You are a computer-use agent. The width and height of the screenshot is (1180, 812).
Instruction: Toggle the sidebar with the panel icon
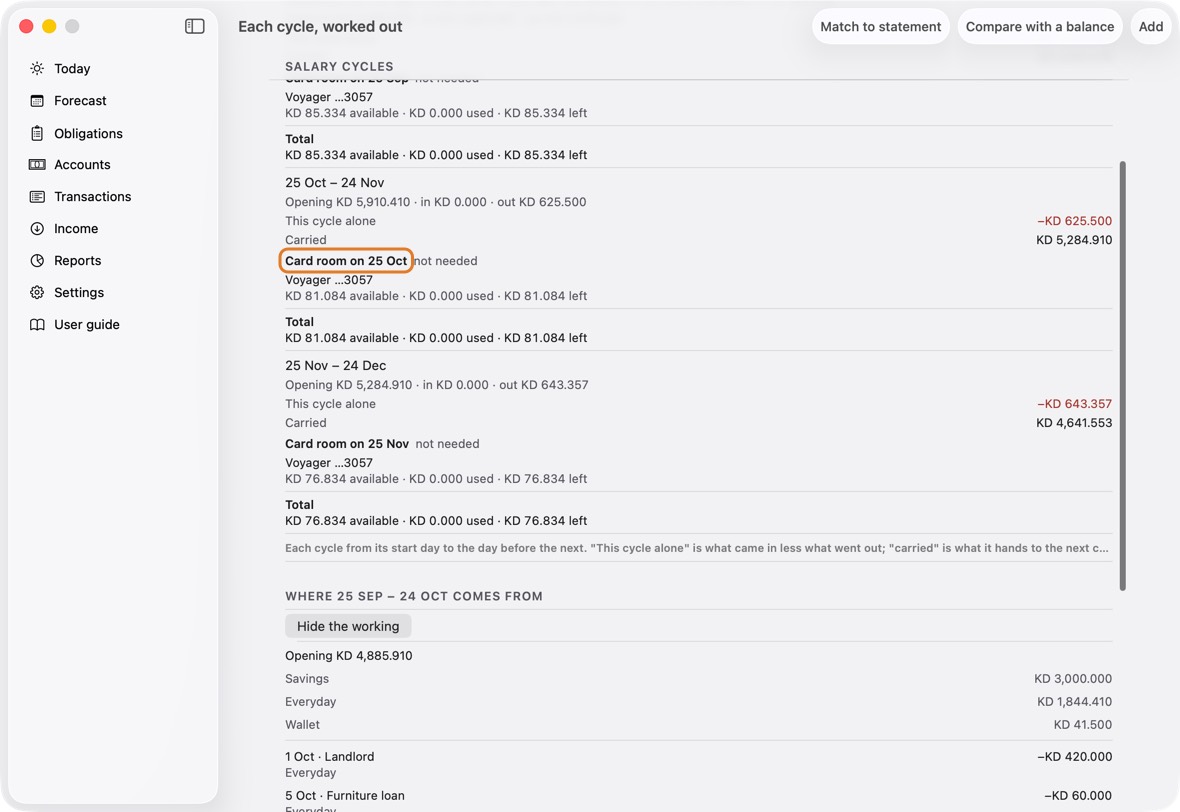coord(194,26)
